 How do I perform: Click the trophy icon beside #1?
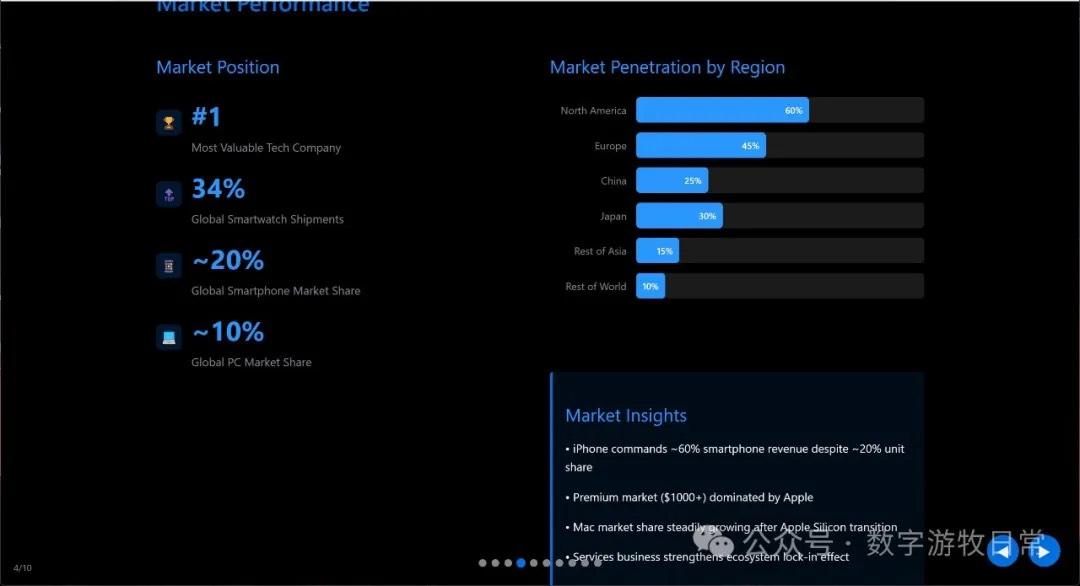tap(168, 122)
